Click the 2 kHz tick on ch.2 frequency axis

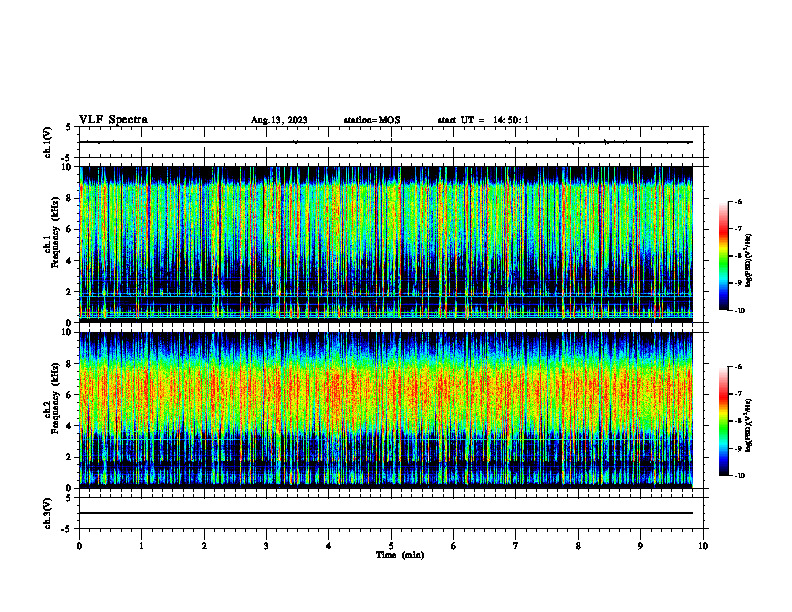[x=70, y=457]
